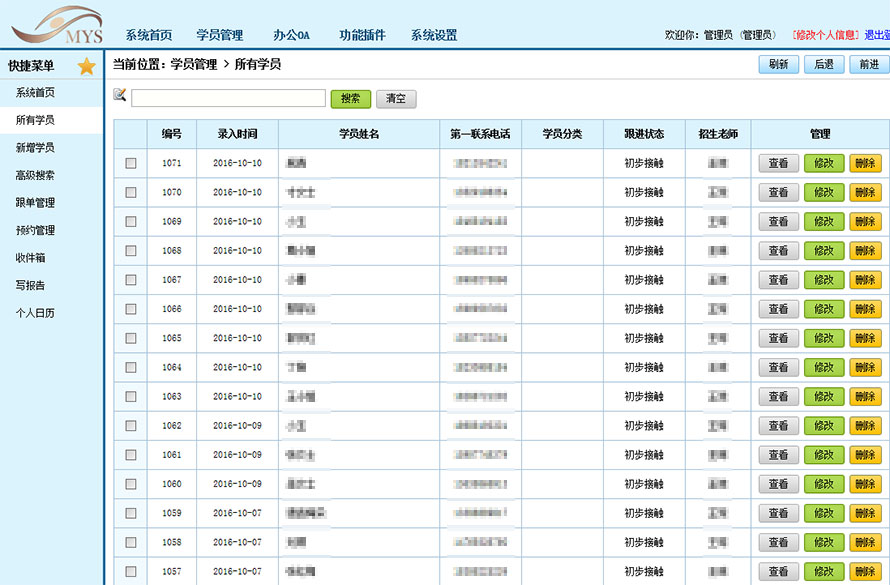Click the star icon beside 快捷菜单

pos(86,67)
